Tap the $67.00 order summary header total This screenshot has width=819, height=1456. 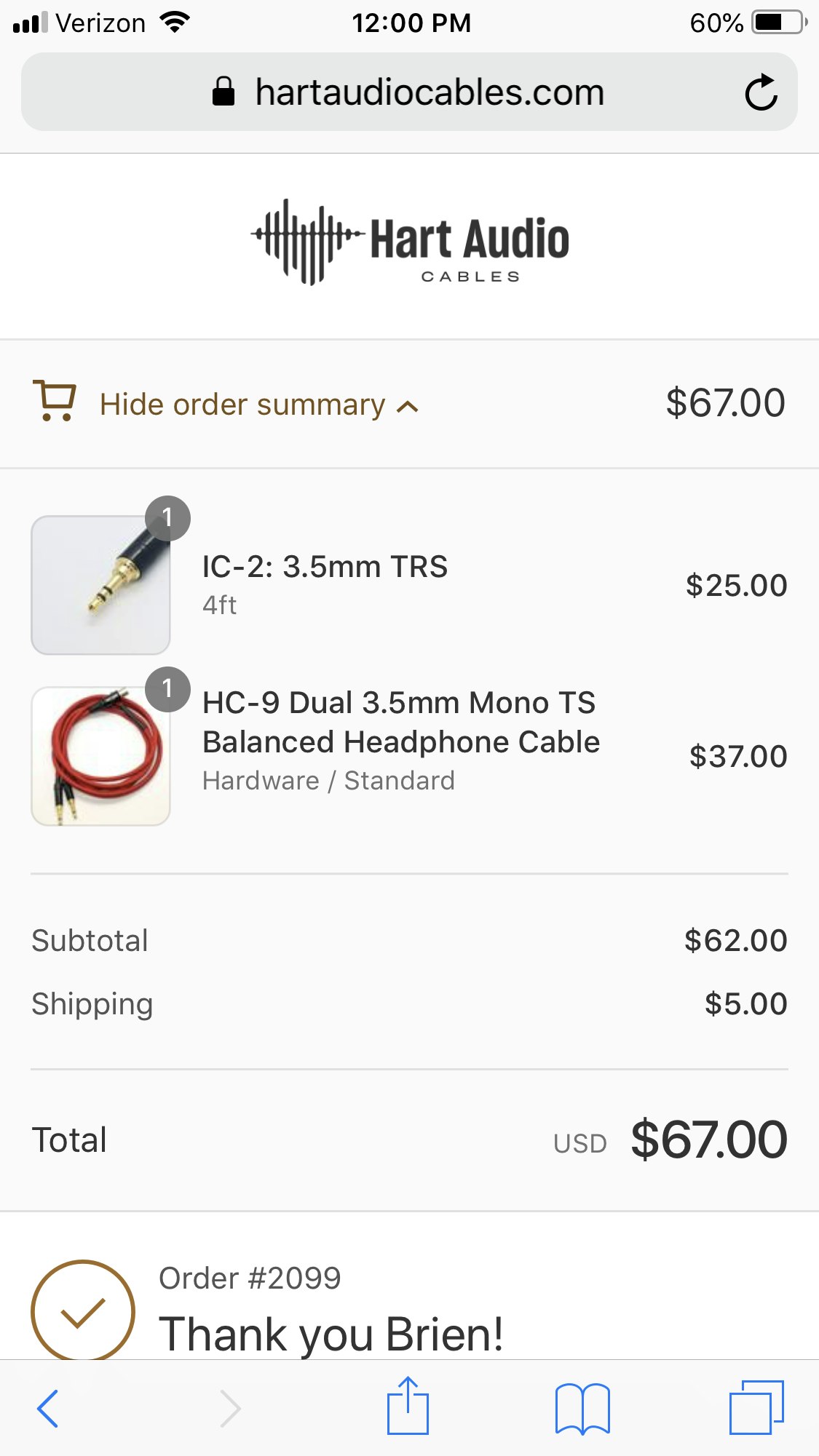pos(725,403)
